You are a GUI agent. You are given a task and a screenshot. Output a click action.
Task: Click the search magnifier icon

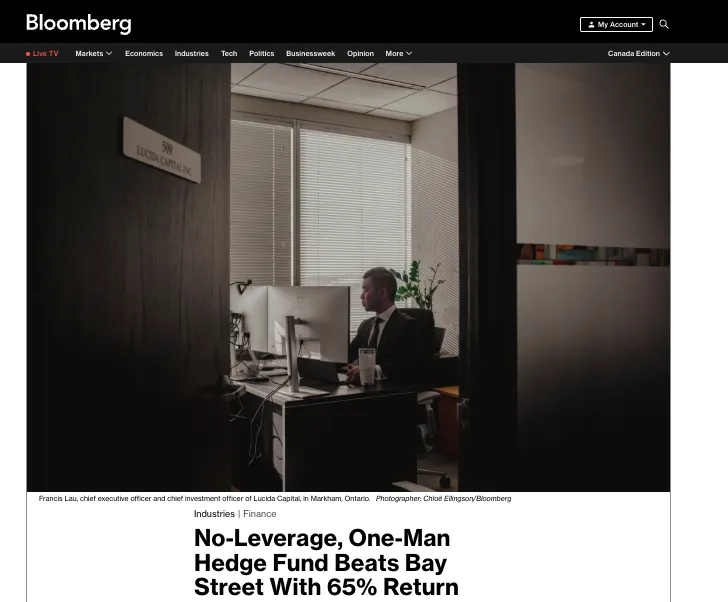pyautogui.click(x=664, y=24)
